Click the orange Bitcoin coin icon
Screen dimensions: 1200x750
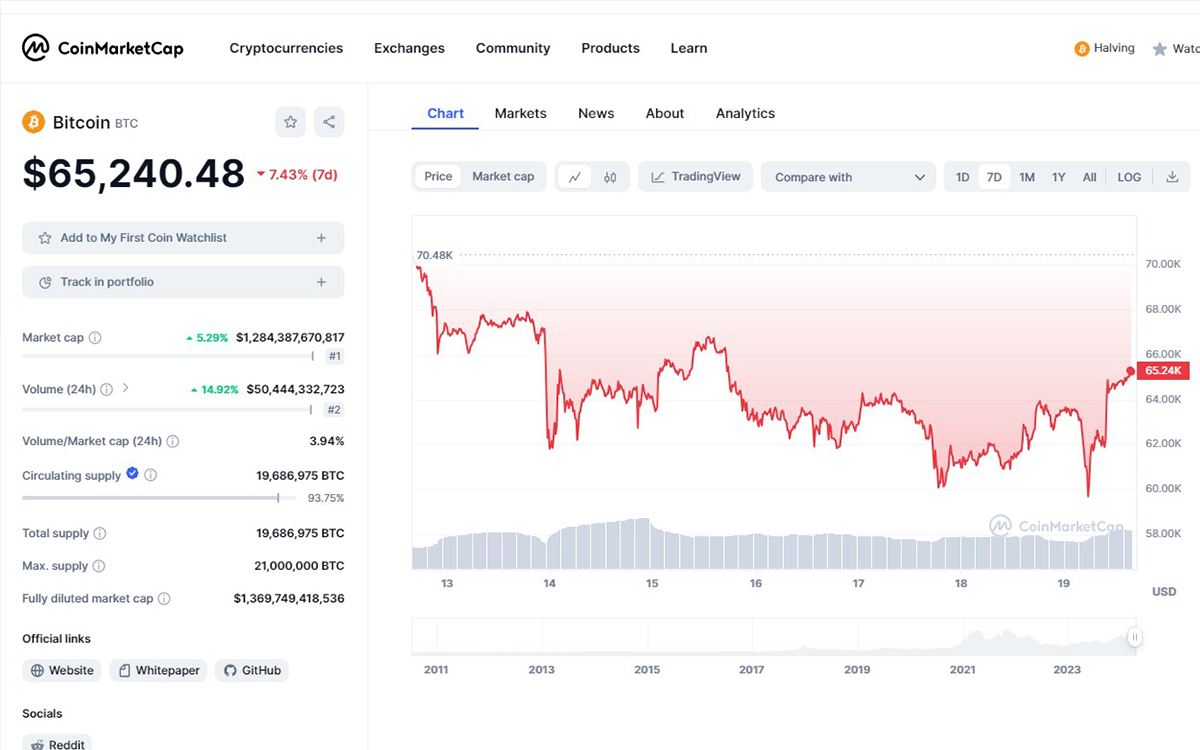34,122
